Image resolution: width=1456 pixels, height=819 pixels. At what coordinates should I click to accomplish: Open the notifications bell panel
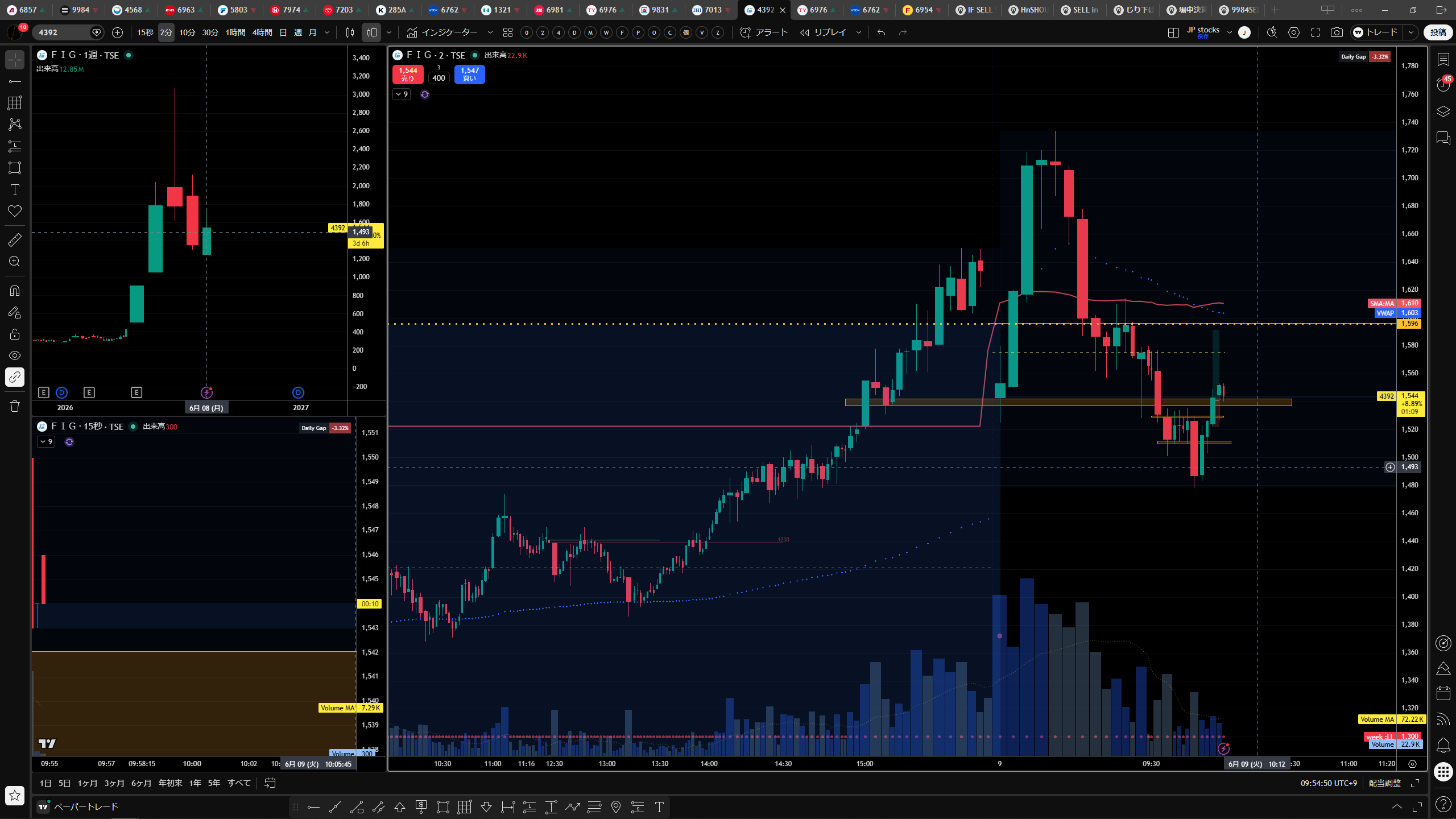1443,745
